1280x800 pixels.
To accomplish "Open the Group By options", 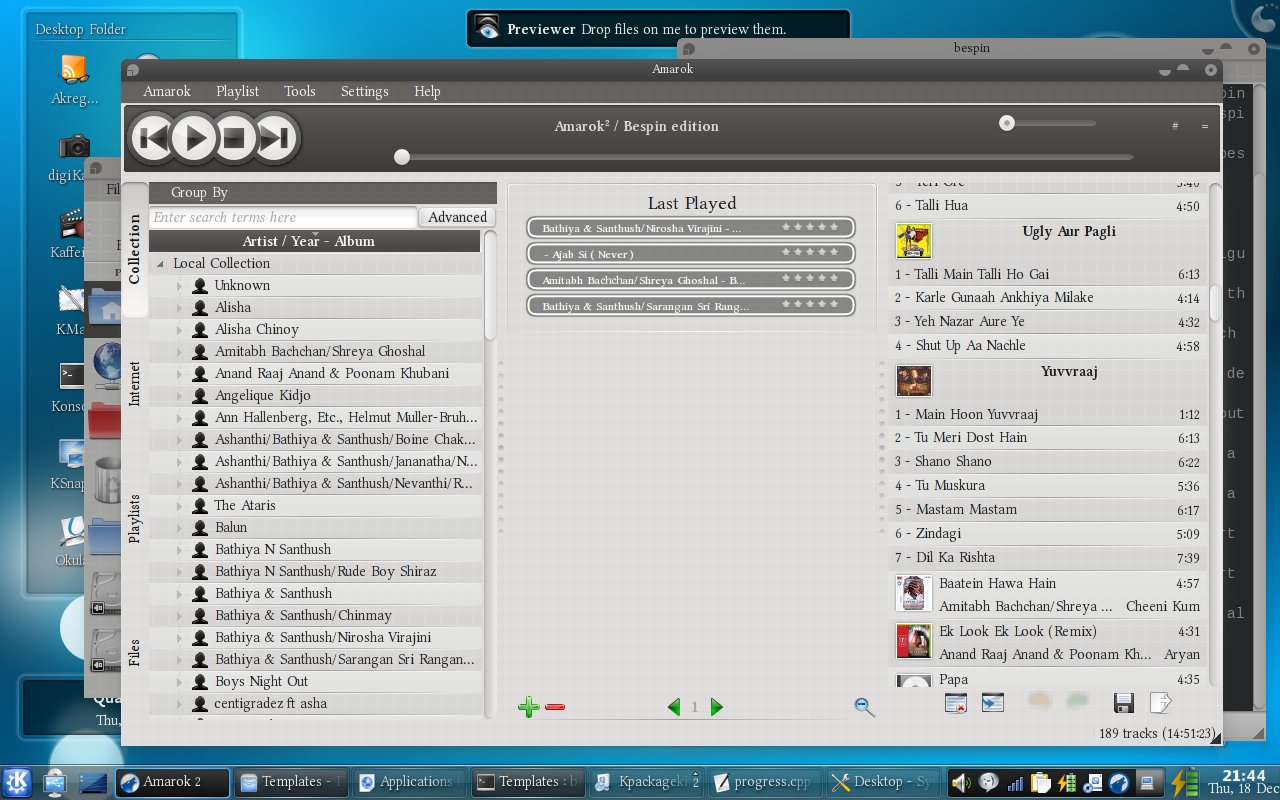I will tap(199, 192).
